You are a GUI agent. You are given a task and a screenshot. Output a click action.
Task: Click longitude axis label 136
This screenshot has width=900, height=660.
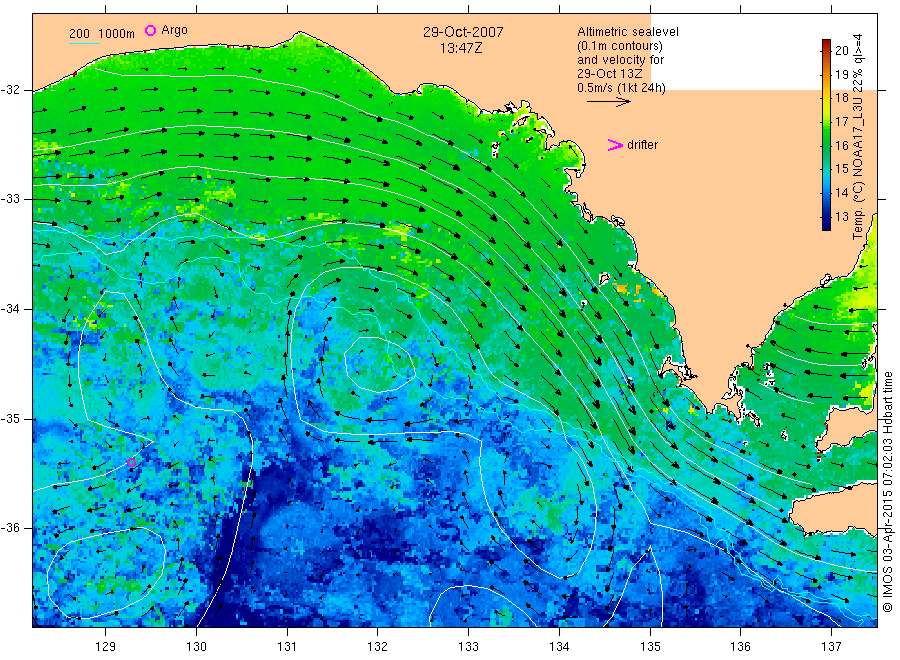(740, 647)
